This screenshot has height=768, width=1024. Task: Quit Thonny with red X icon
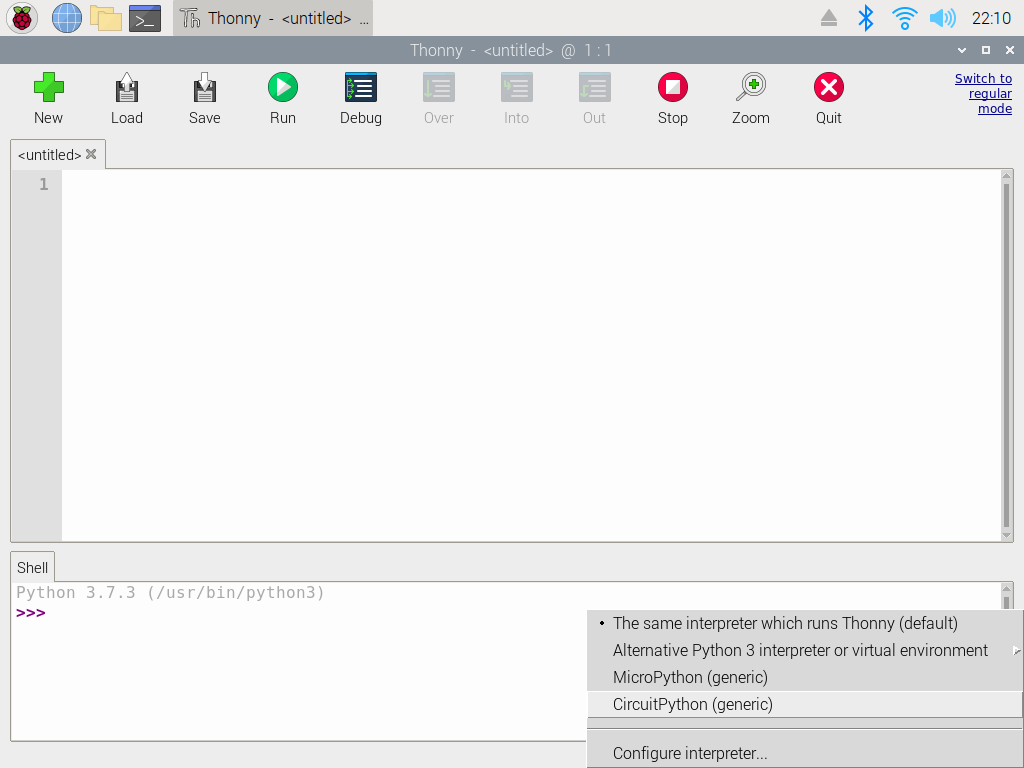[x=829, y=88]
